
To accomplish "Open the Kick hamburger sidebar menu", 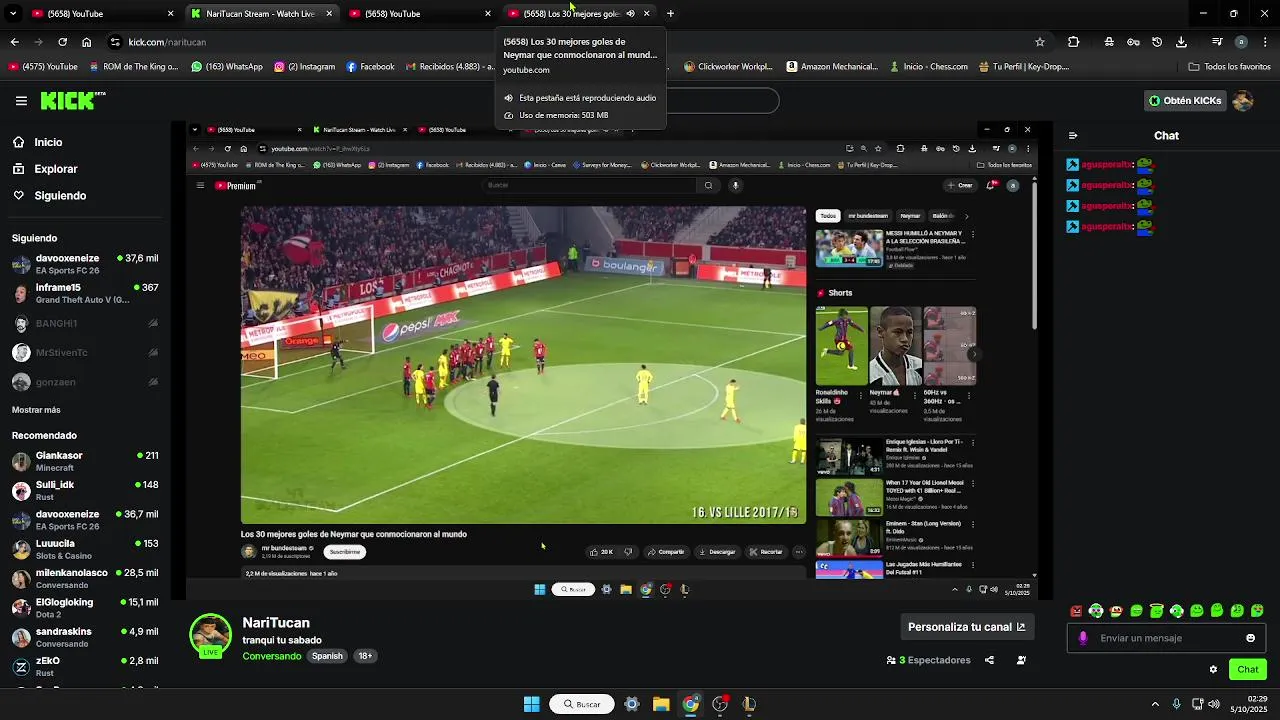I will pyautogui.click(x=21, y=101).
